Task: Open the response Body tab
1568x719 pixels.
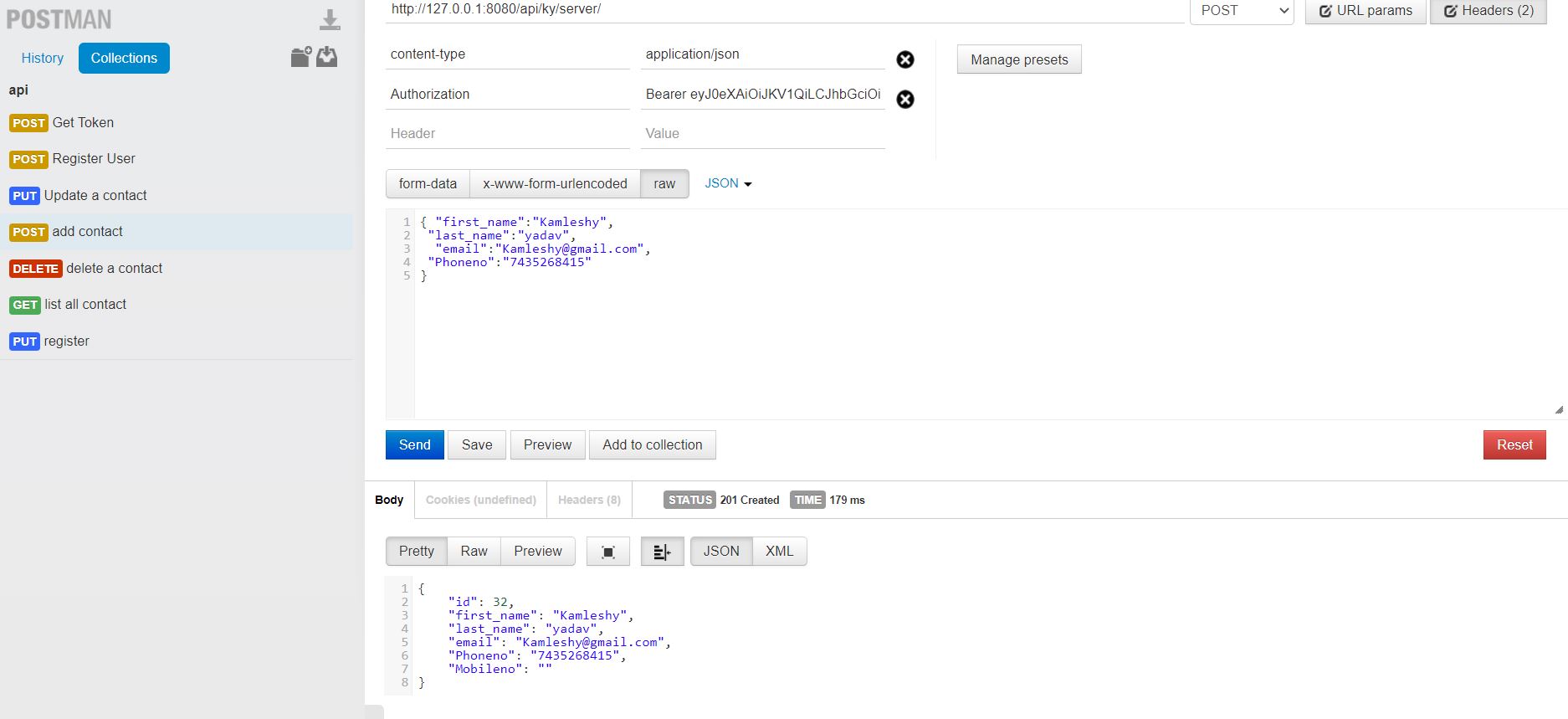Action: (x=389, y=500)
